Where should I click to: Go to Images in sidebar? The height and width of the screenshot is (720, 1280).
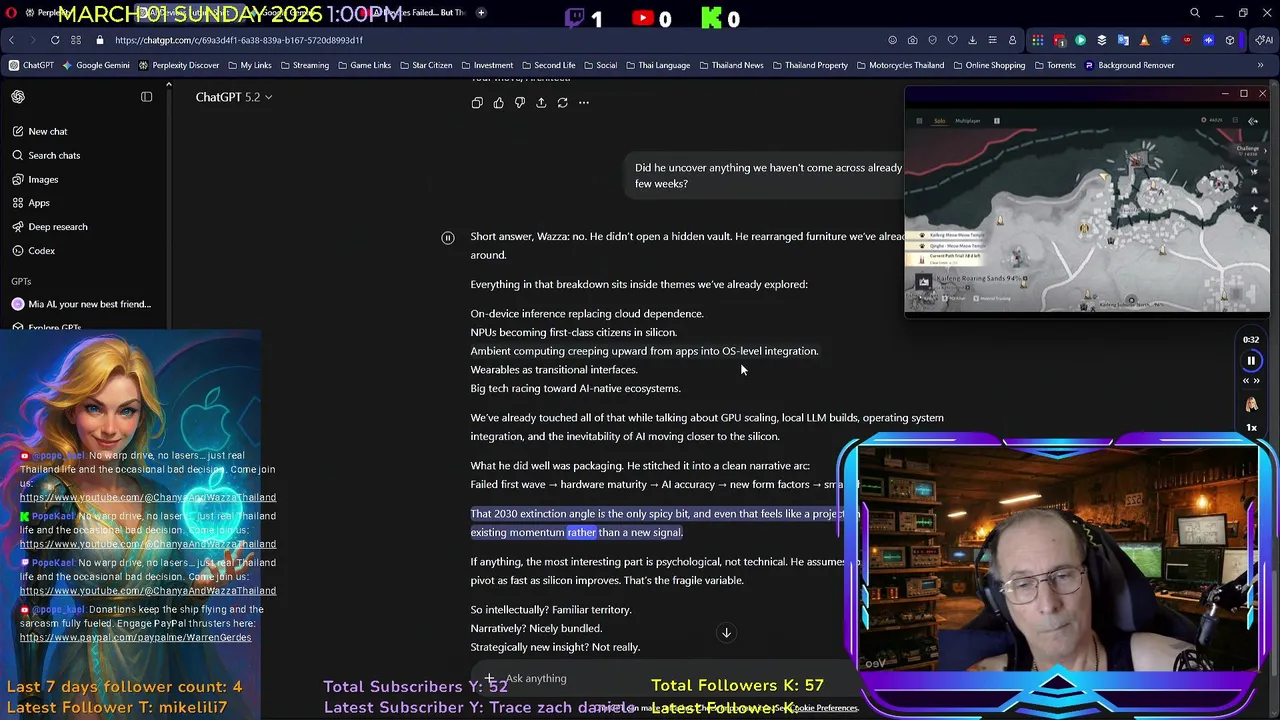[35, 179]
